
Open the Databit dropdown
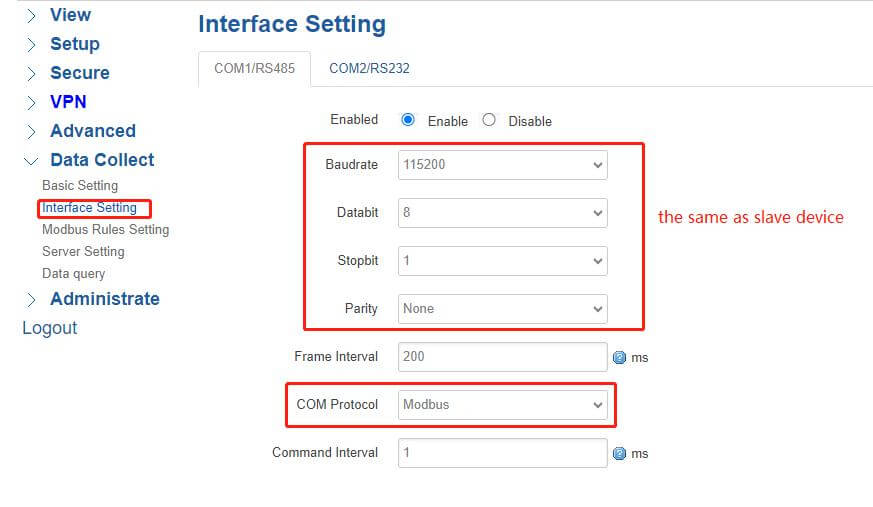tap(502, 212)
